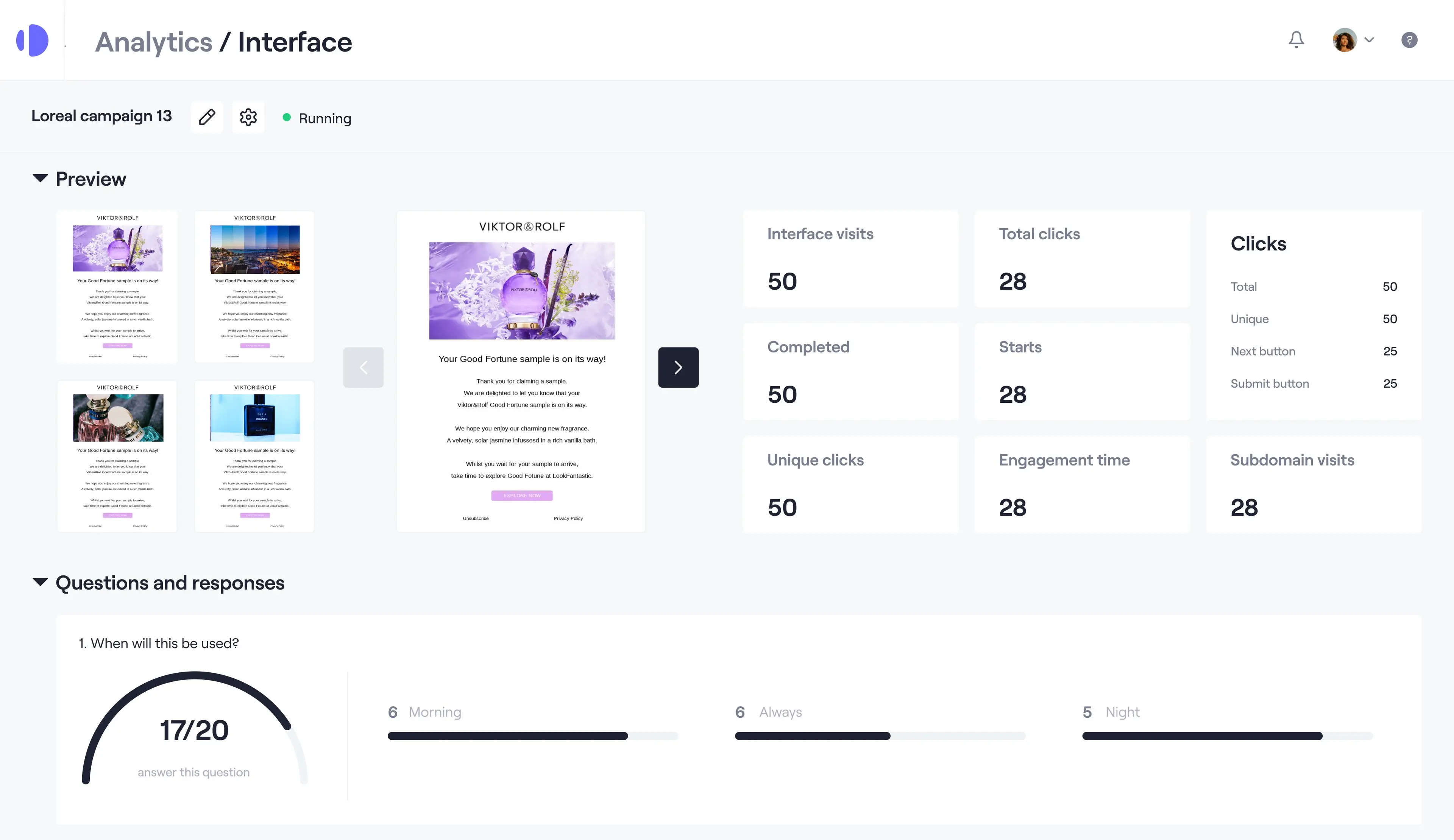Viewport: 1454px width, 840px height.
Task: Collapse the Preview section triangle
Action: coord(40,178)
